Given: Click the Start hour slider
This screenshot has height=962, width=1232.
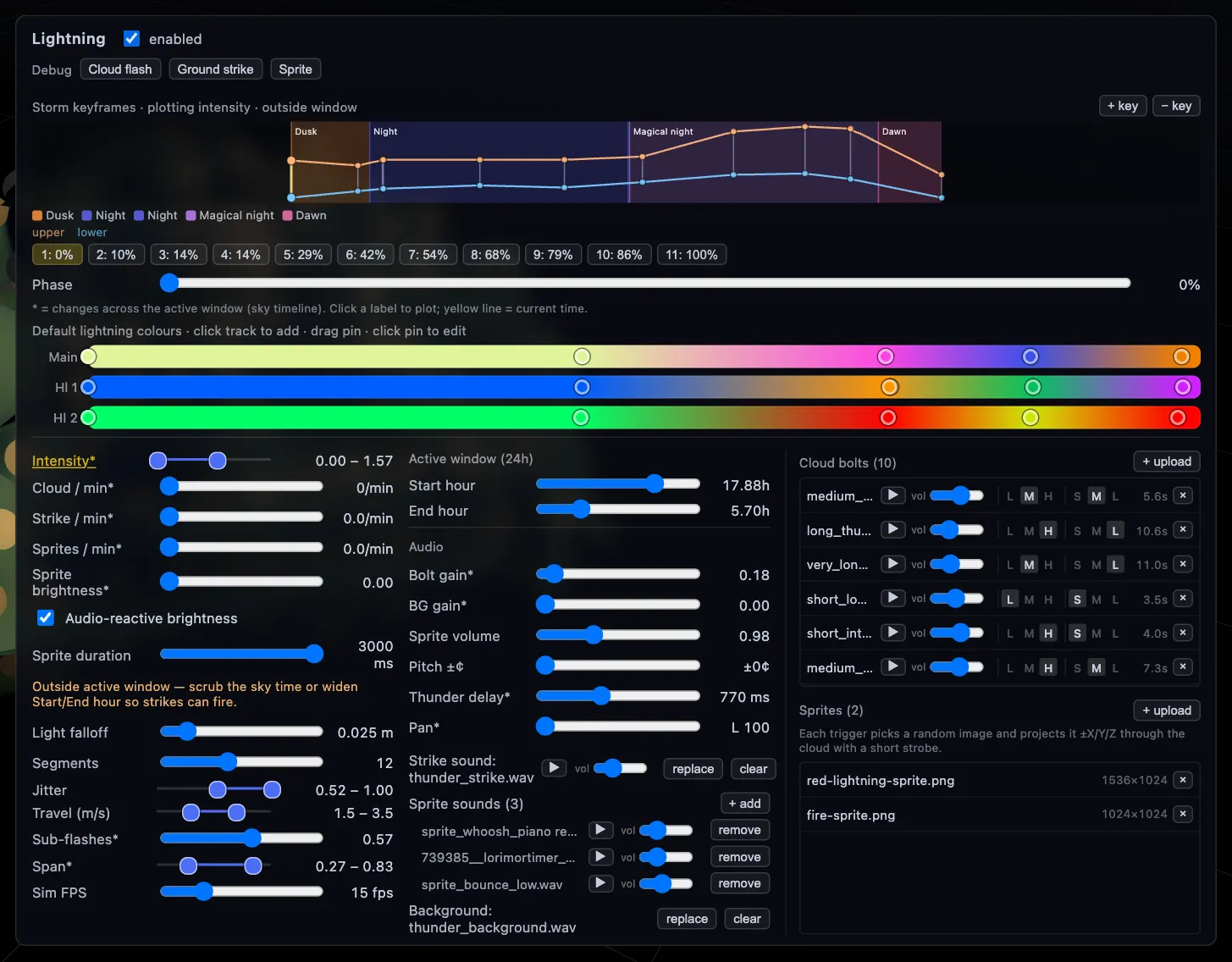Looking at the screenshot, I should click(618, 484).
